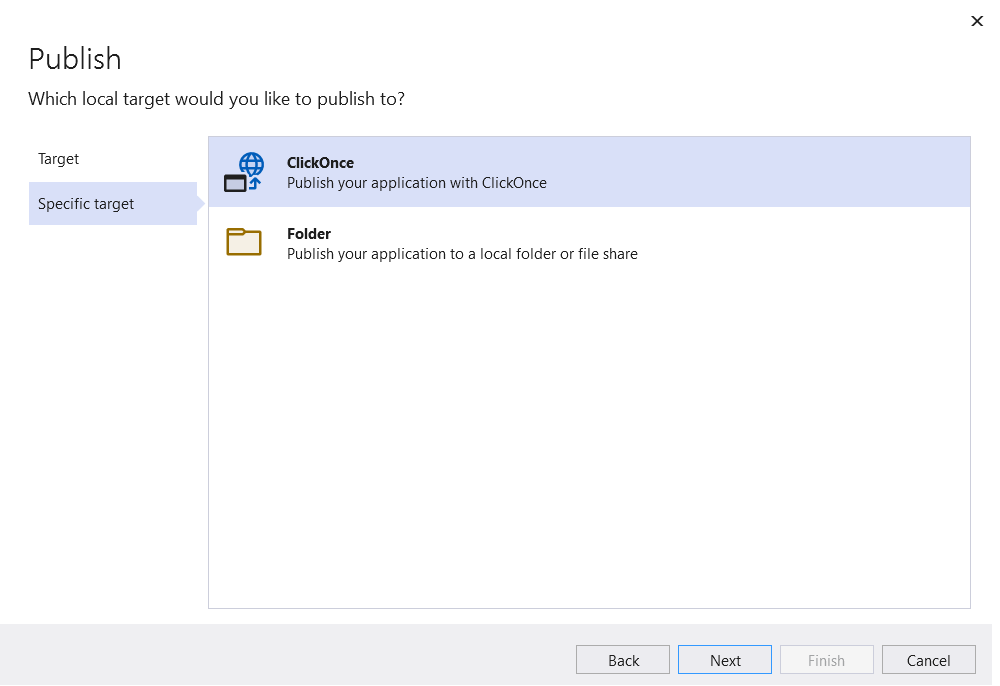This screenshot has width=1000, height=686.
Task: Open the Target step in the sidebar
Action: (58, 158)
